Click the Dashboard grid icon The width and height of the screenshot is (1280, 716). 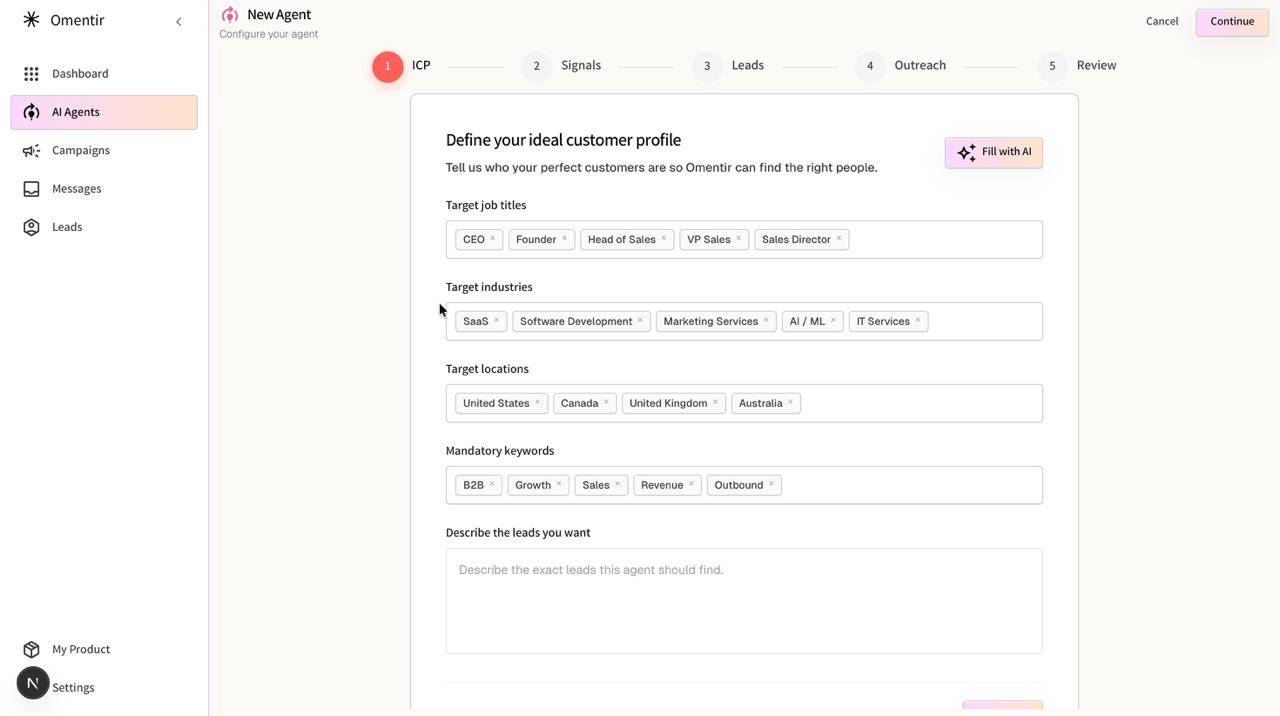[x=31, y=74]
